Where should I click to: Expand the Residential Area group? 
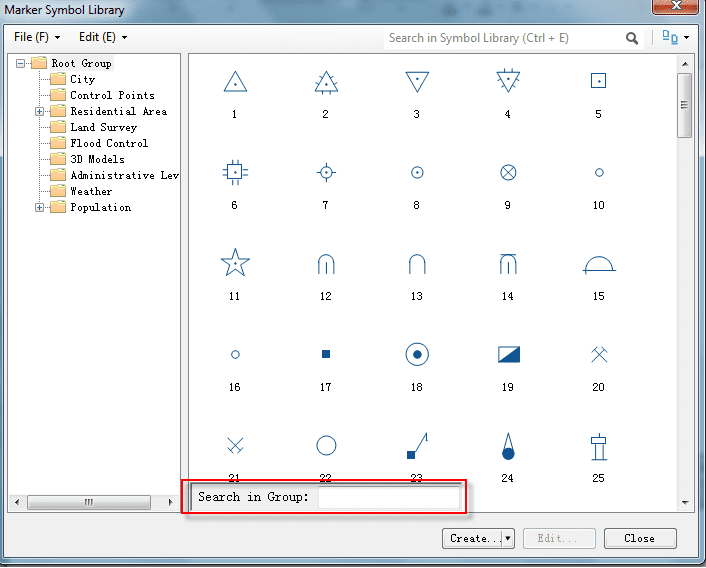[40, 112]
